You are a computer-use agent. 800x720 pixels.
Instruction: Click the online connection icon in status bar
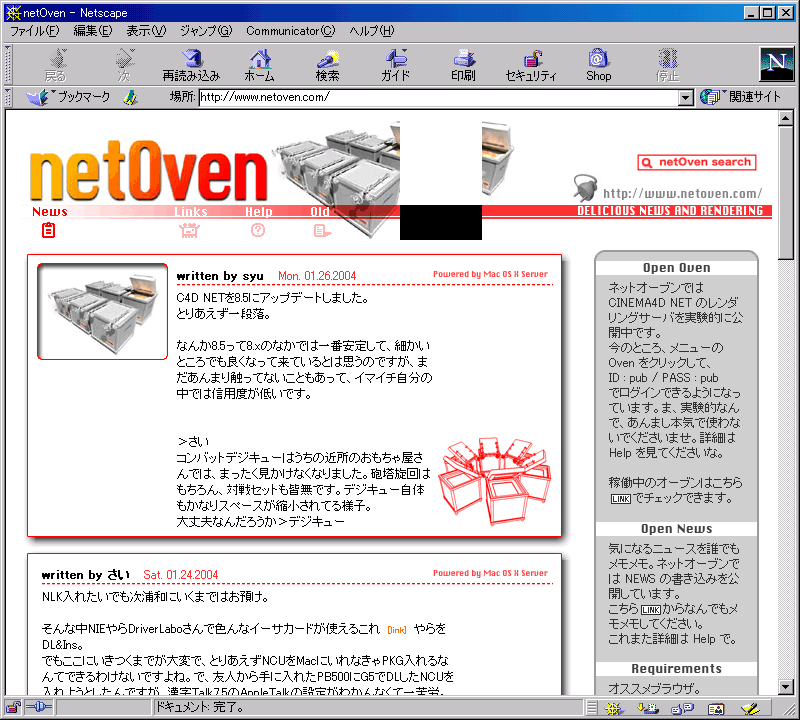click(x=39, y=707)
